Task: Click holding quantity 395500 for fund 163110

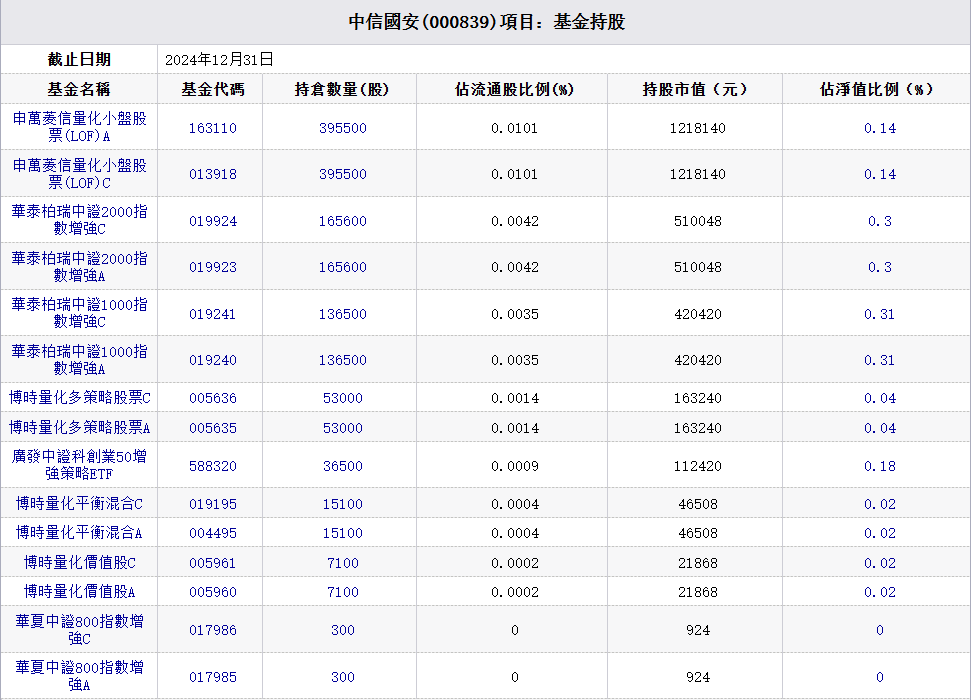Action: pyautogui.click(x=342, y=128)
